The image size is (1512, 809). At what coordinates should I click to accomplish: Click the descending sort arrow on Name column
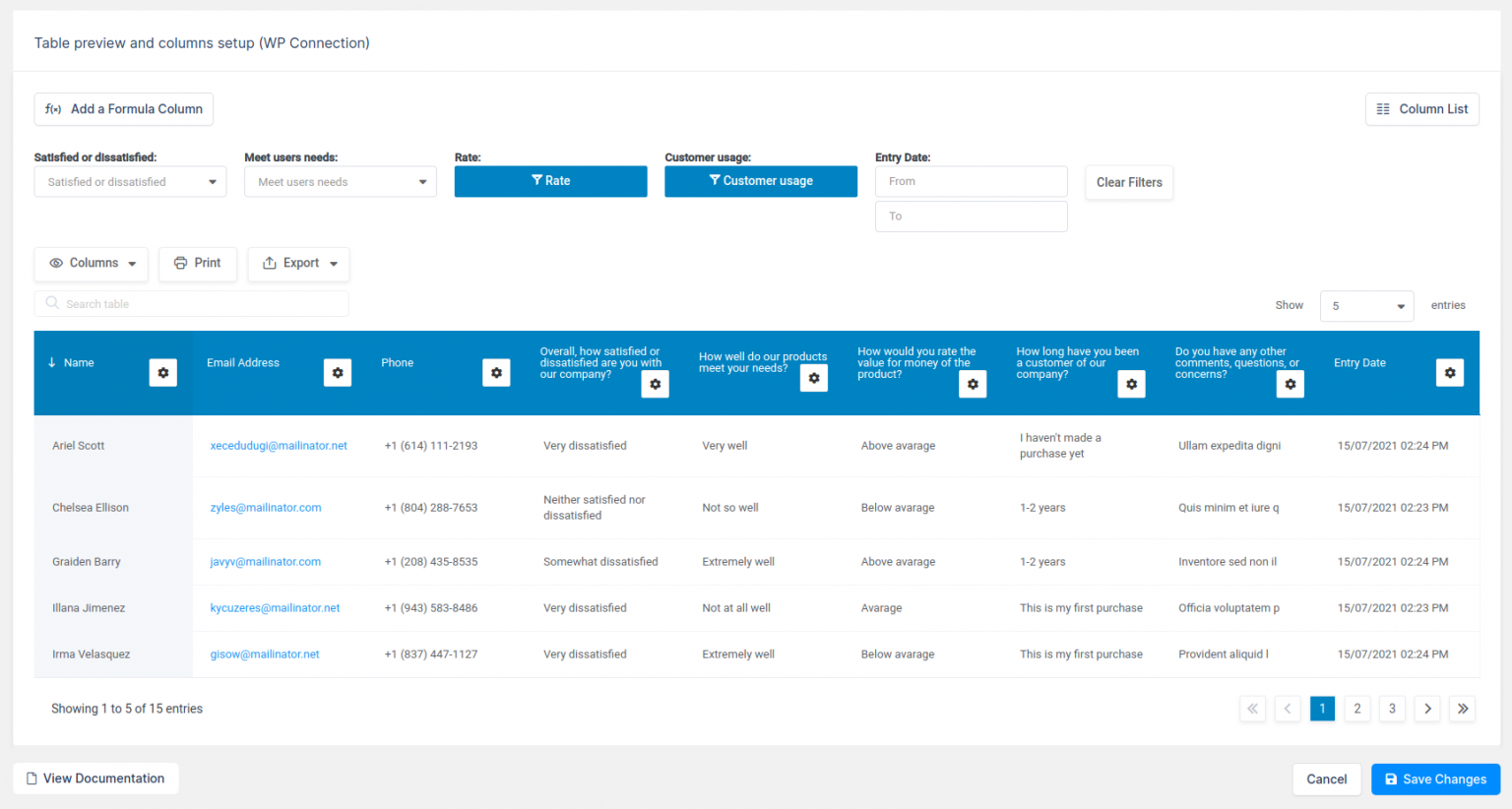[x=51, y=362]
